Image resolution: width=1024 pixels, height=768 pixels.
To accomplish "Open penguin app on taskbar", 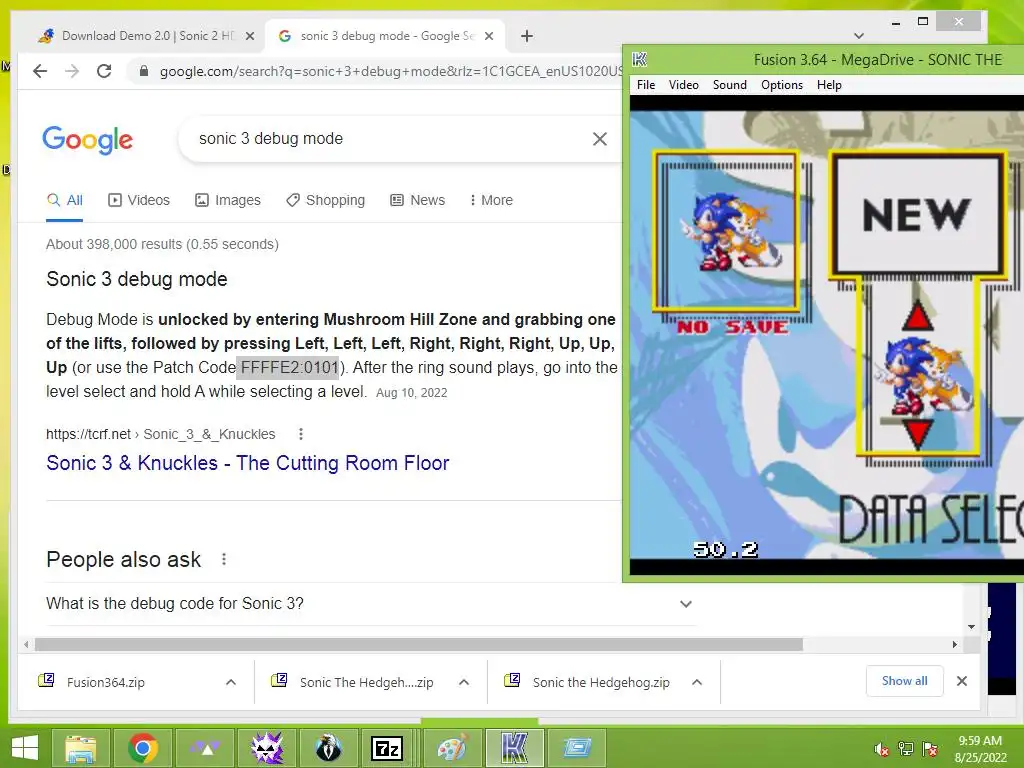I will (x=328, y=748).
